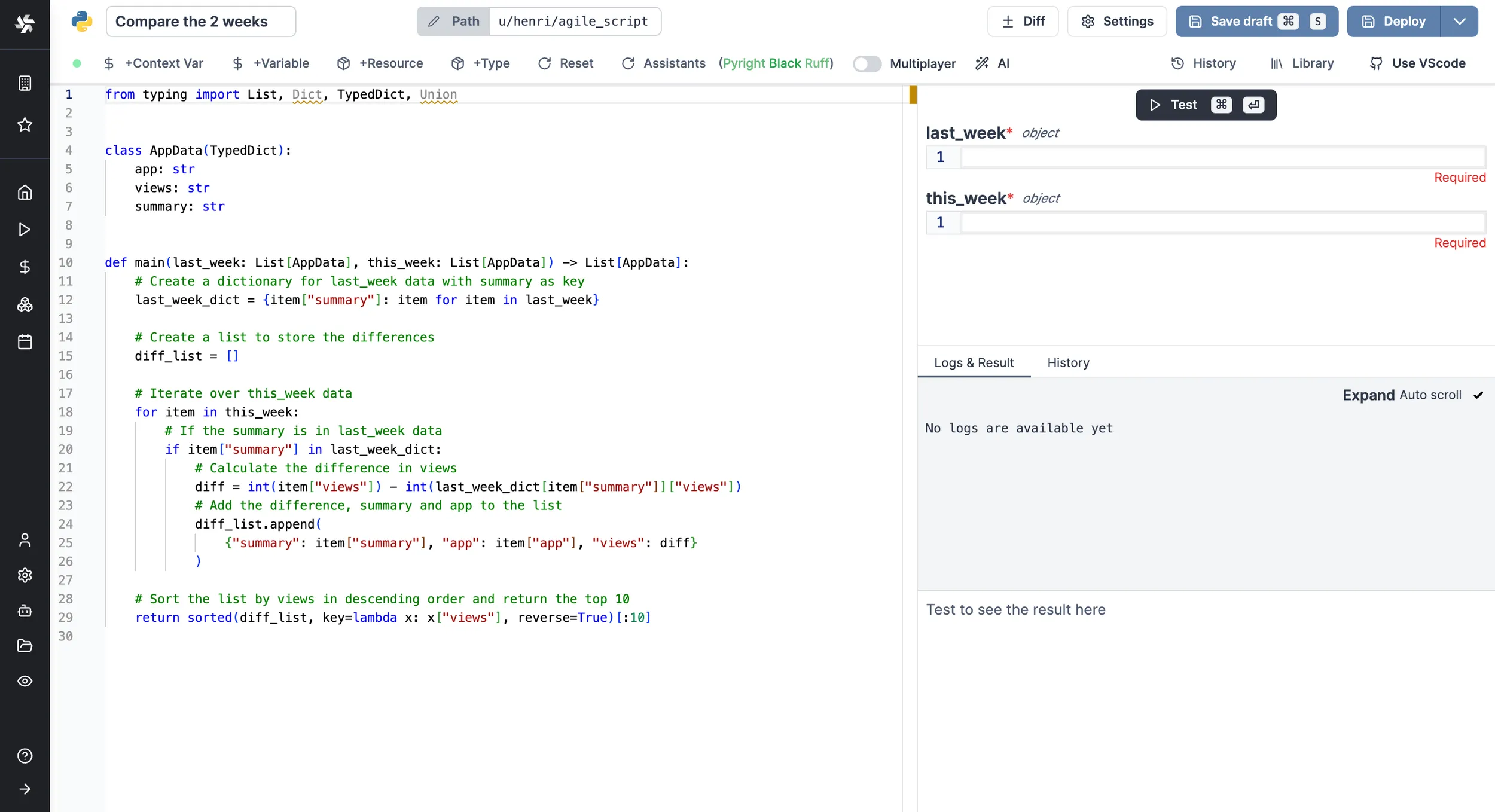
Task: Open Resources cubes icon in sidebar
Action: 25,305
